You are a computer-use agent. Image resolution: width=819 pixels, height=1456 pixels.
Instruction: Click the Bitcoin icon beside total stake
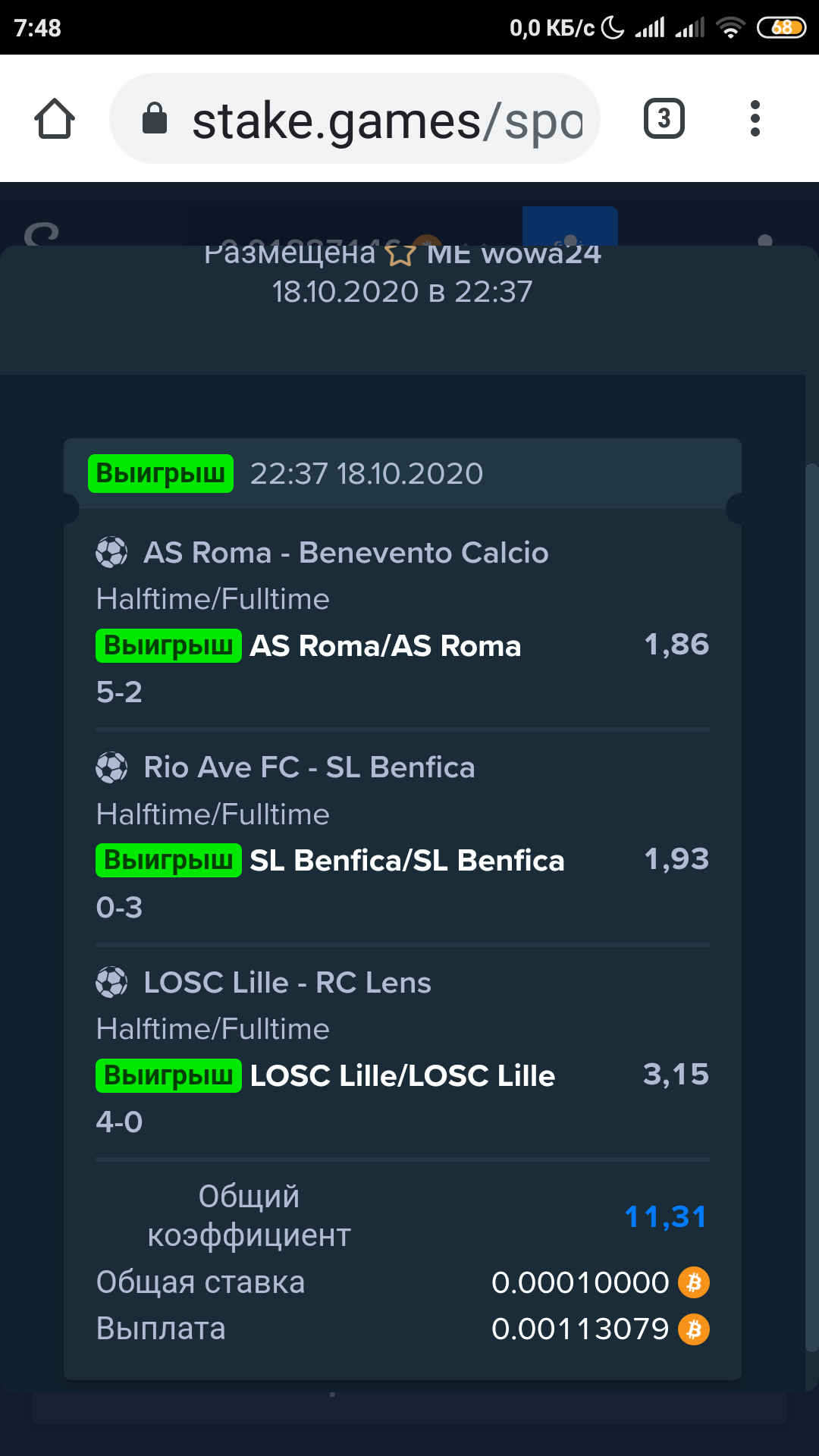[694, 1282]
